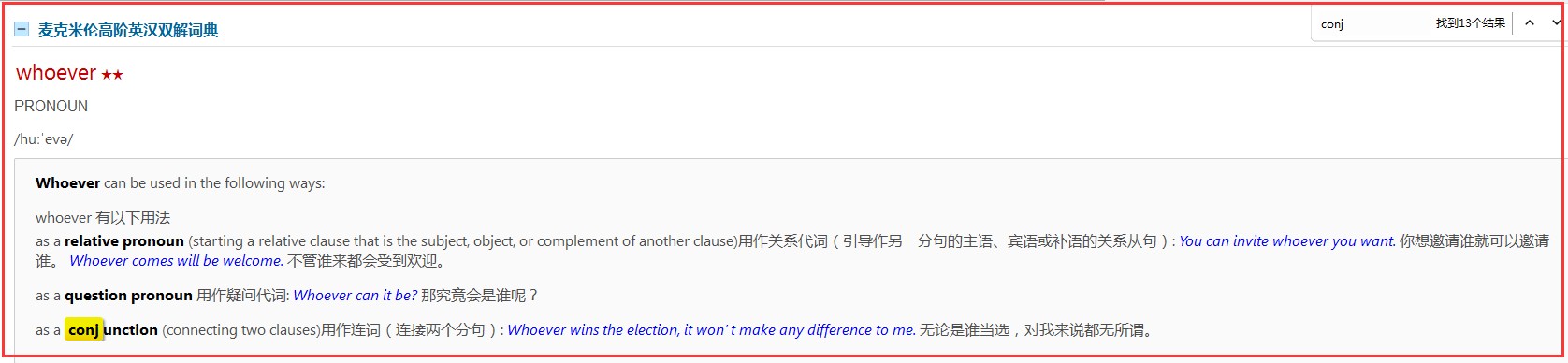Image resolution: width=1568 pixels, height=363 pixels.
Task: Click the example "Whoever wins the election"
Action: 593,330
